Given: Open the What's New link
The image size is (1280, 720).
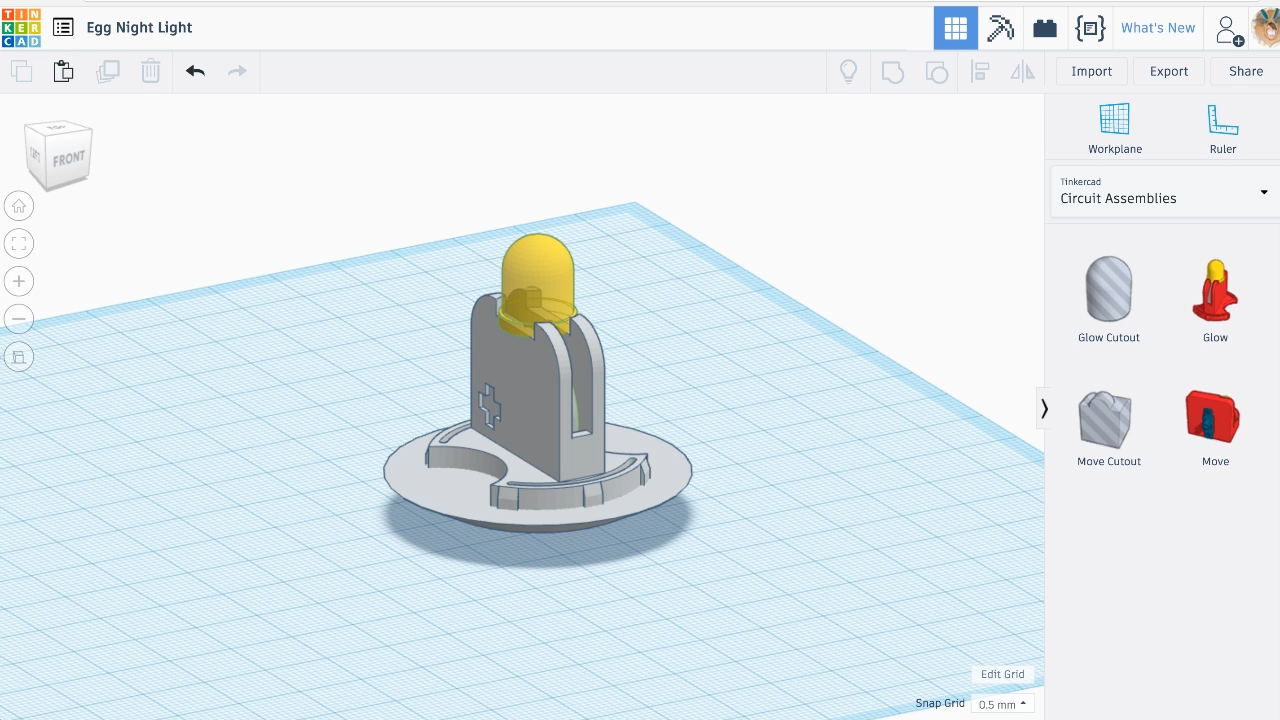Looking at the screenshot, I should 1158,28.
